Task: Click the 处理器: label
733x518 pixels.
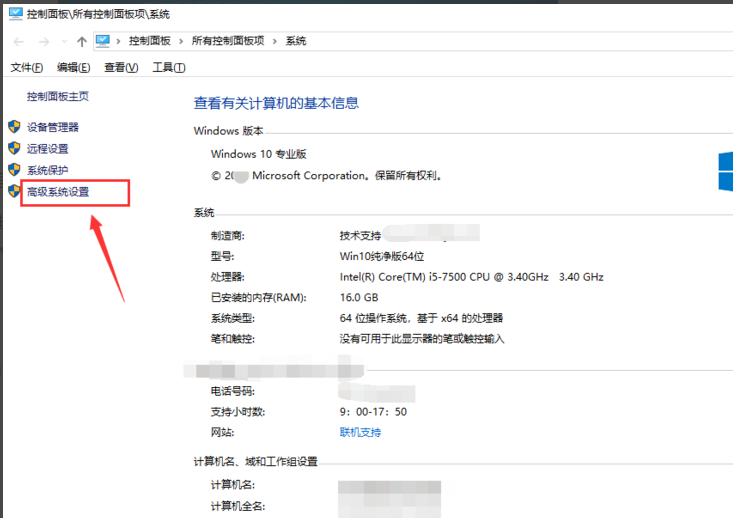Action: click(x=228, y=277)
